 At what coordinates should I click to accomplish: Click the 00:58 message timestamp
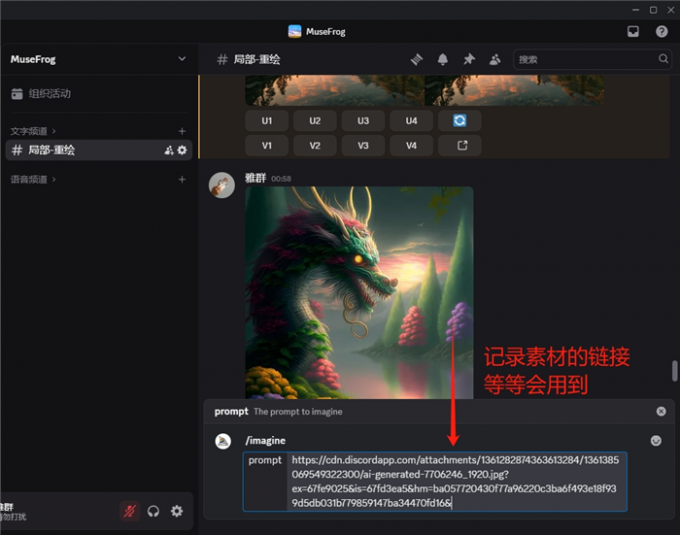[281, 179]
